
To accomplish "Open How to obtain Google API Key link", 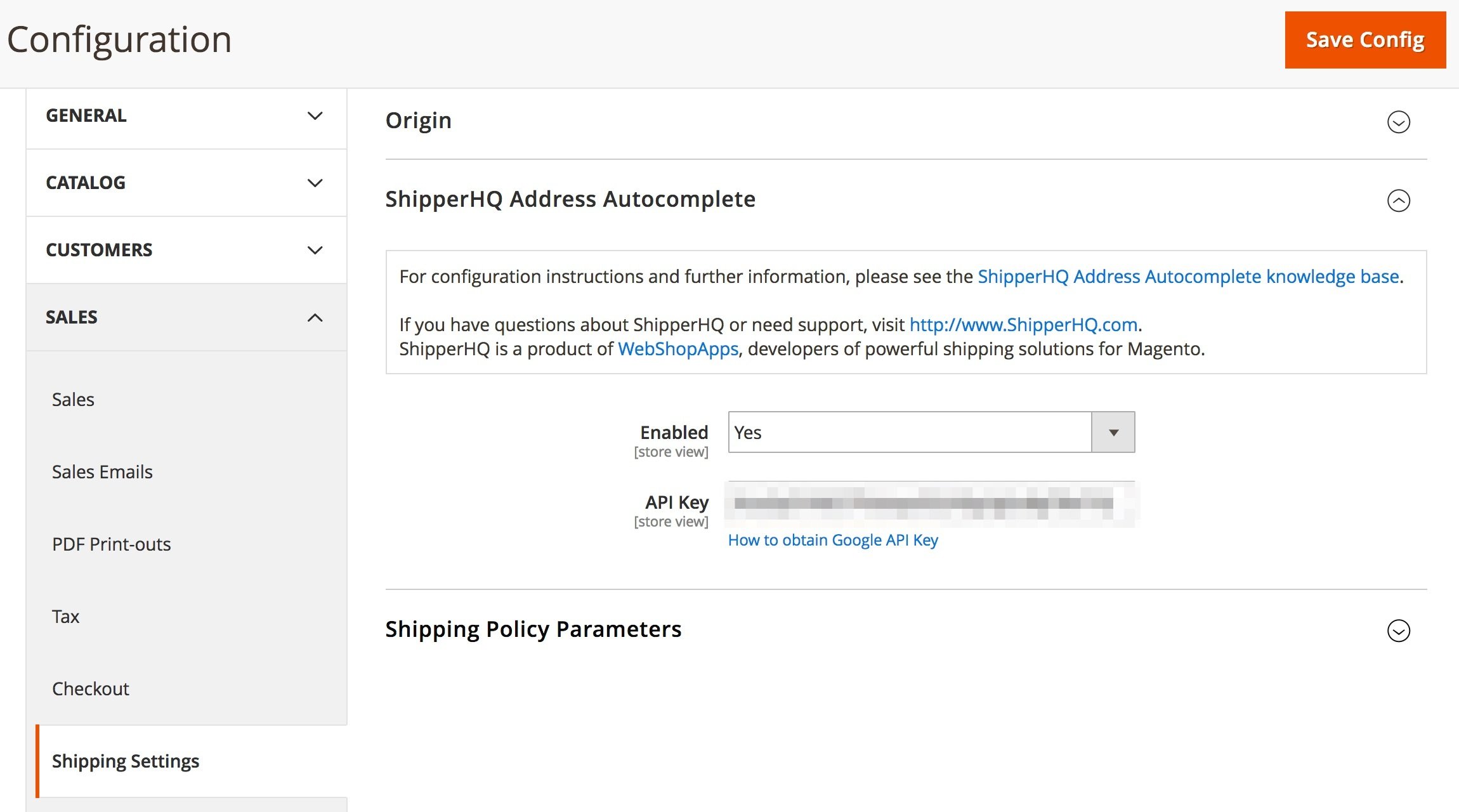I will click(833, 540).
